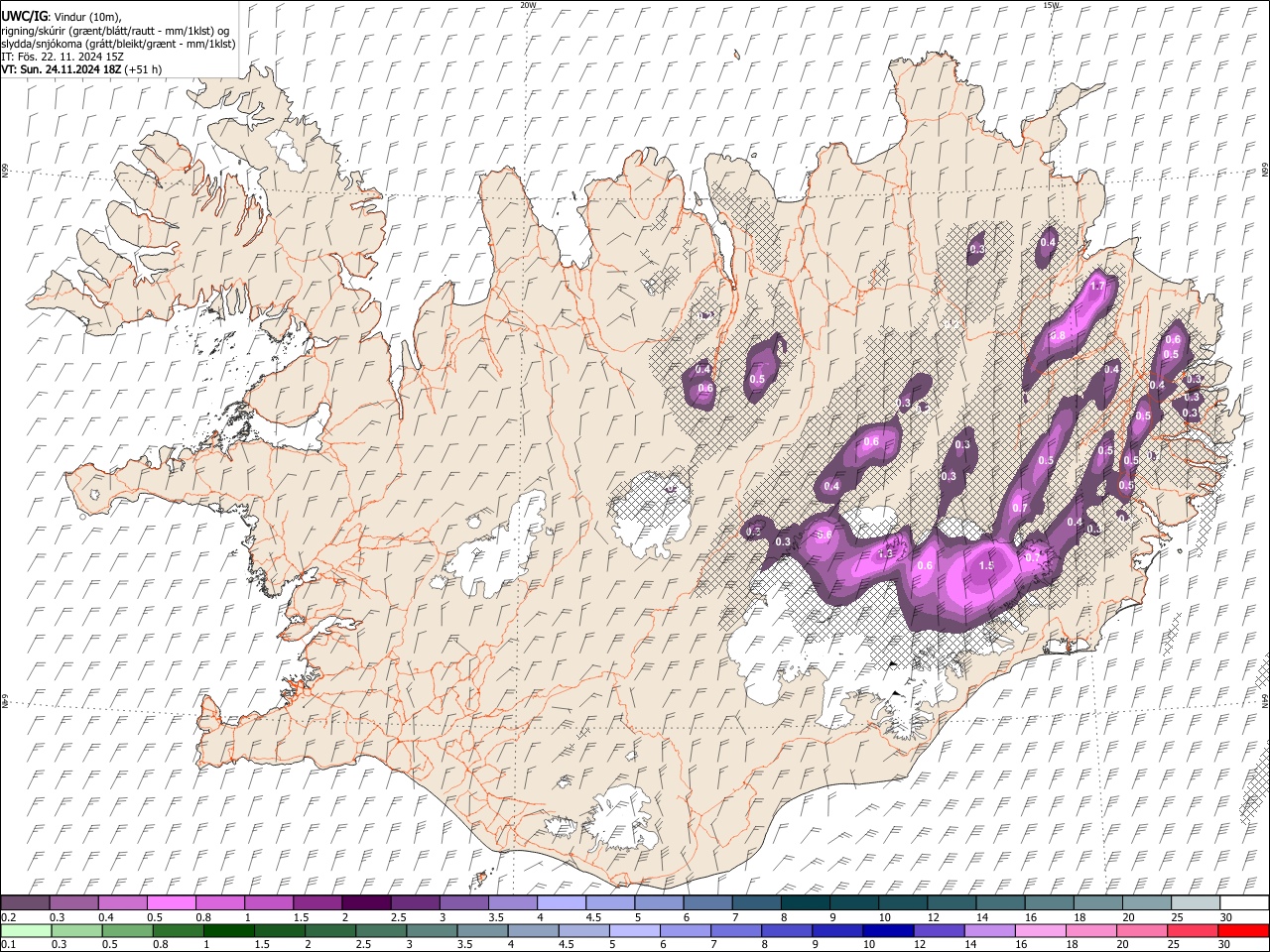Viewport: 1270px width, 952px height.
Task: Click the 'IT: Fös. 22. 11. 2024 15Z' line
Action: tap(63, 57)
